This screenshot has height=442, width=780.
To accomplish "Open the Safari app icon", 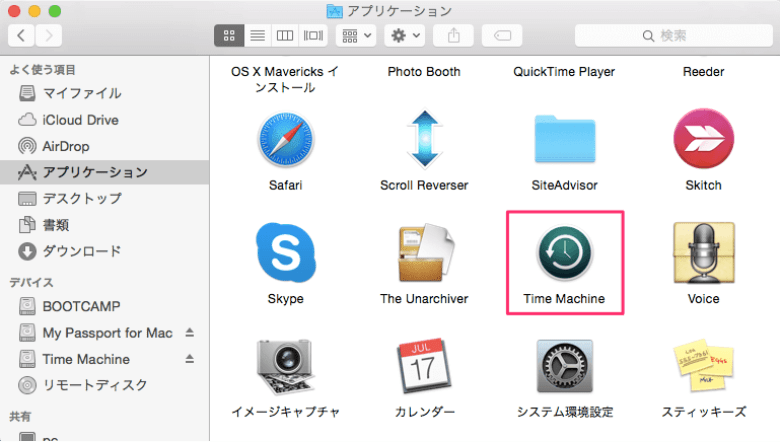I will coord(286,139).
